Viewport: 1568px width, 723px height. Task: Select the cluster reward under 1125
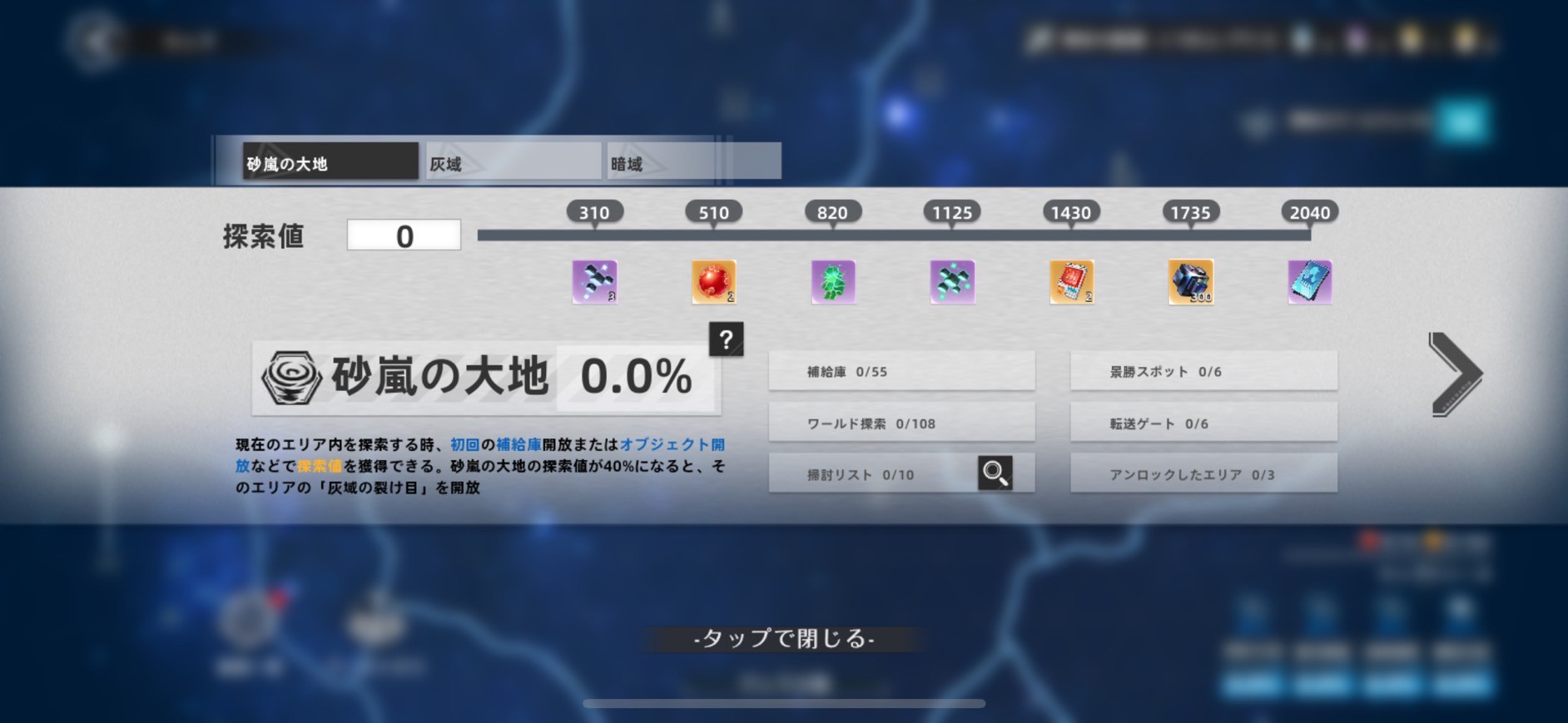[x=952, y=282]
